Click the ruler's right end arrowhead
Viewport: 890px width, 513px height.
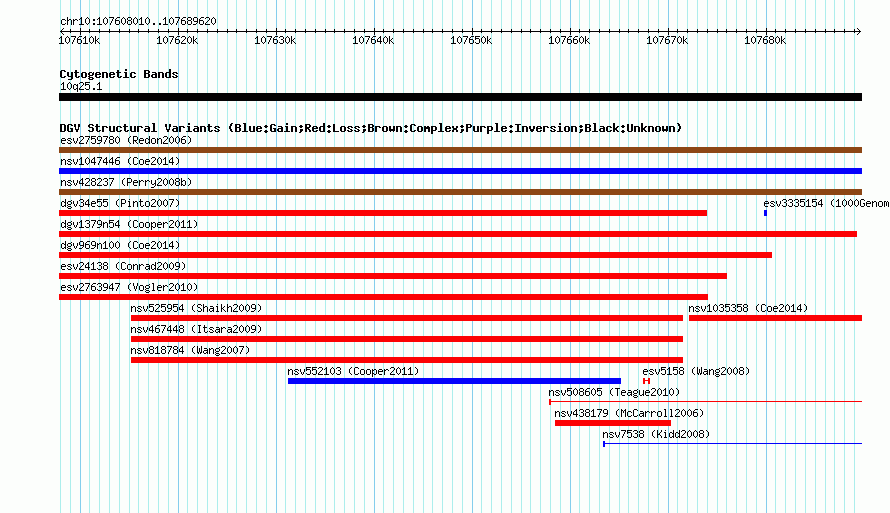tap(859, 31)
